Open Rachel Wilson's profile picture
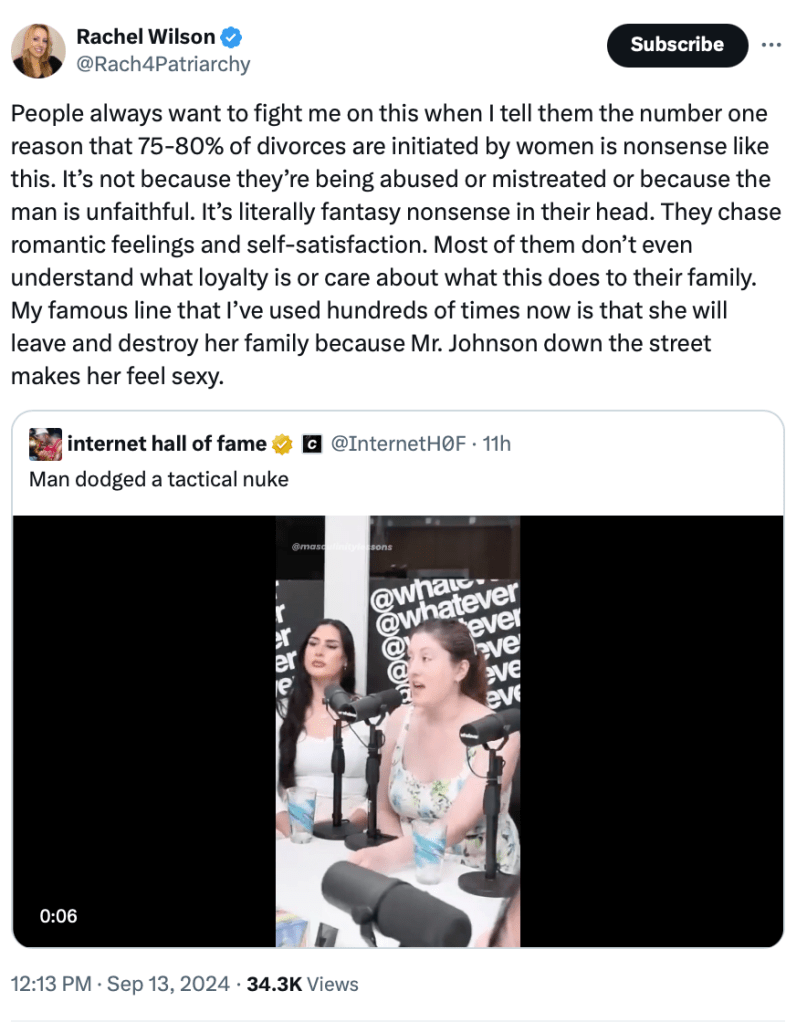 pos(39,51)
